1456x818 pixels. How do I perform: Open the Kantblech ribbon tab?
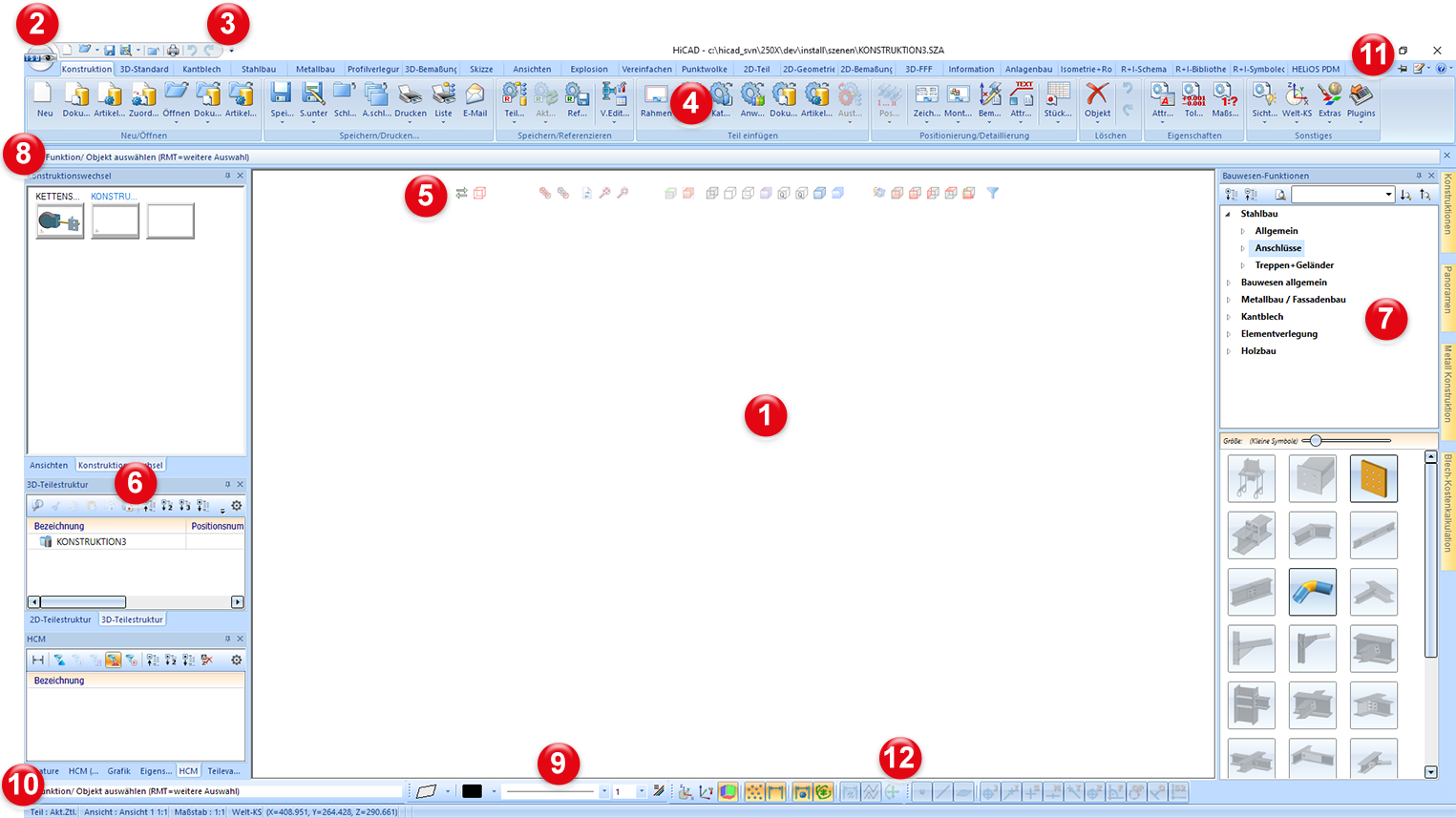[x=201, y=69]
